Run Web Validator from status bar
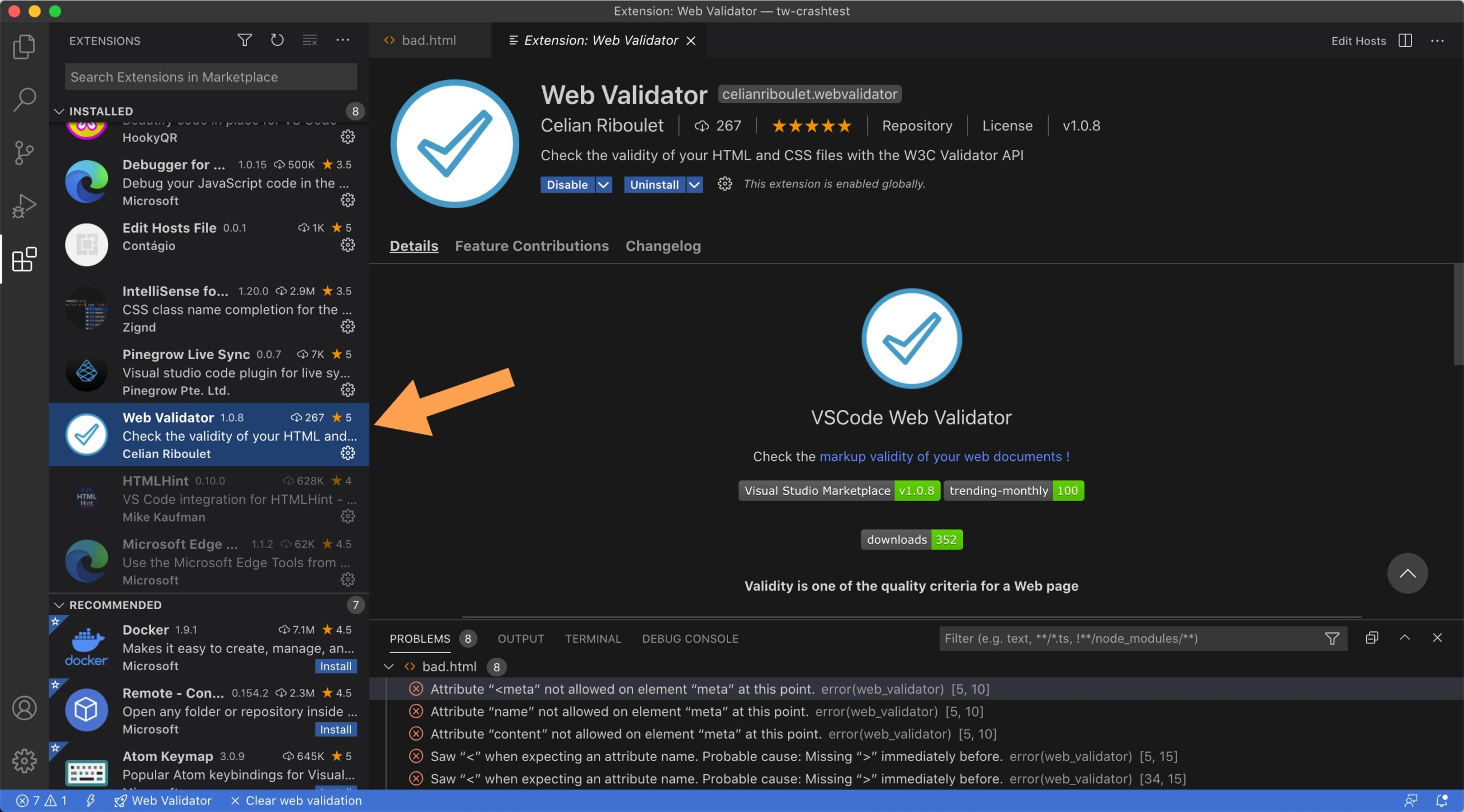Screen dimensions: 1464x812 (x=163, y=801)
